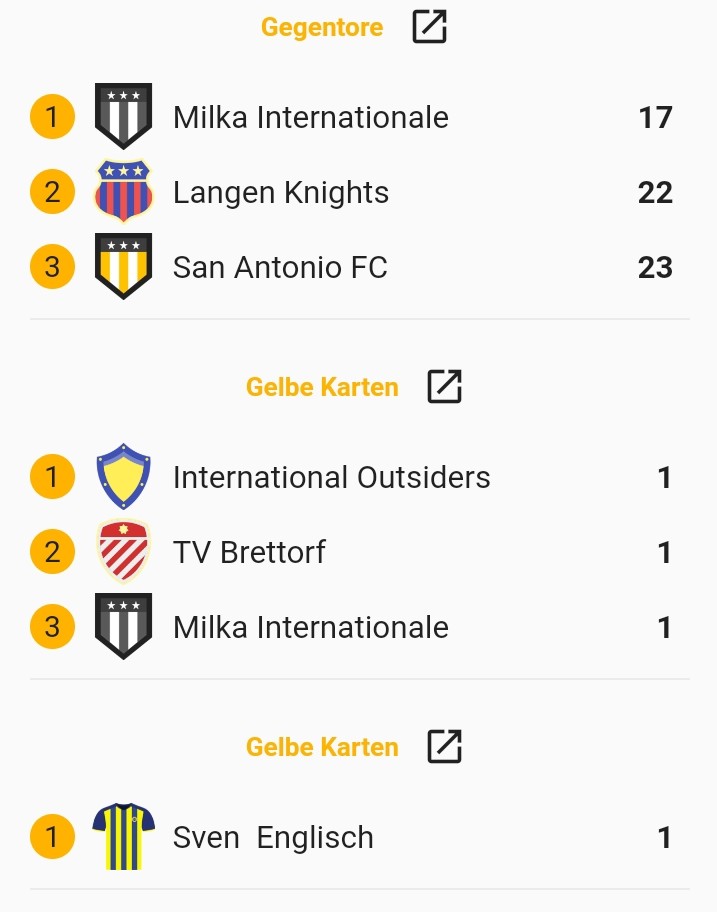Screen dimensions: 717x912
Task: Open the Gegentore section heading
Action: click(321, 27)
